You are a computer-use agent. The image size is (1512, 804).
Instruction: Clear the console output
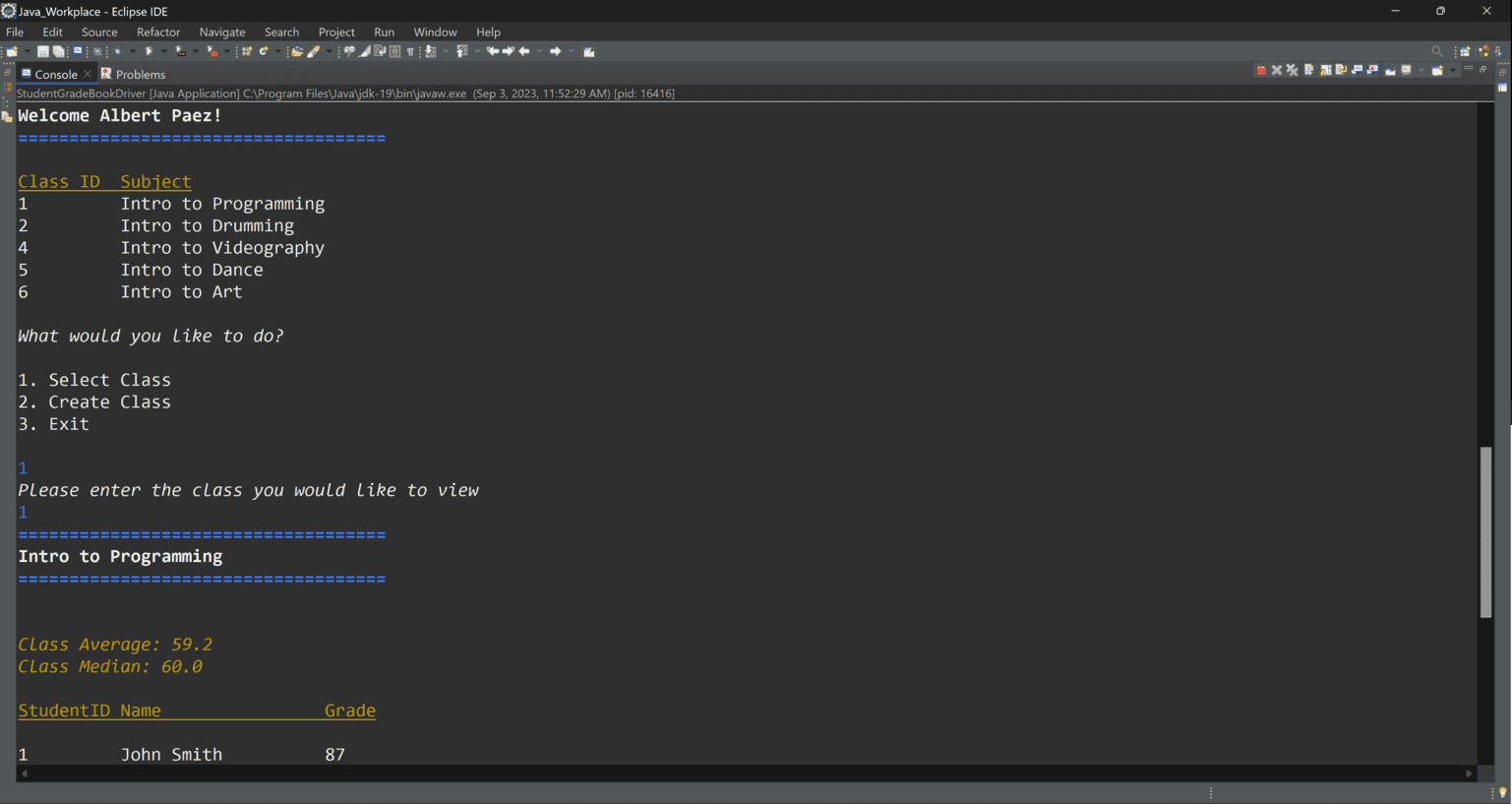point(1309,70)
